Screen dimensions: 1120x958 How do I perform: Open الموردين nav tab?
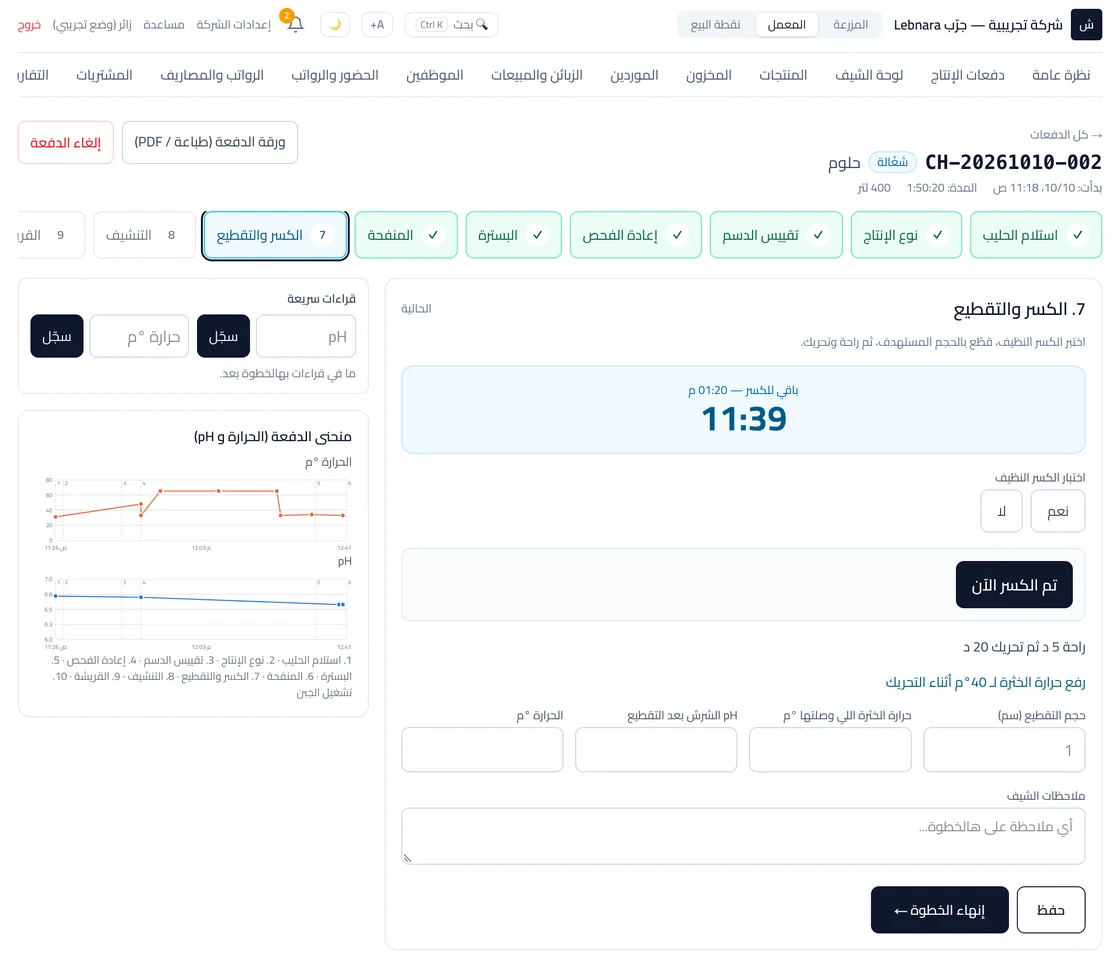coord(634,75)
